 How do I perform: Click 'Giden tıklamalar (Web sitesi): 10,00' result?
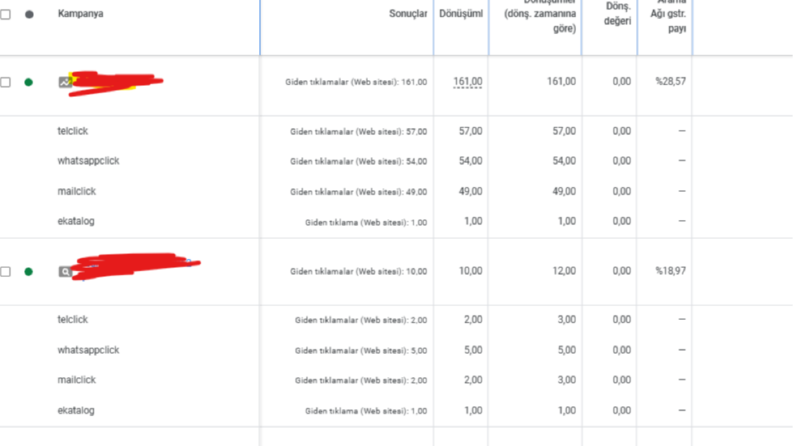pyautogui.click(x=359, y=272)
